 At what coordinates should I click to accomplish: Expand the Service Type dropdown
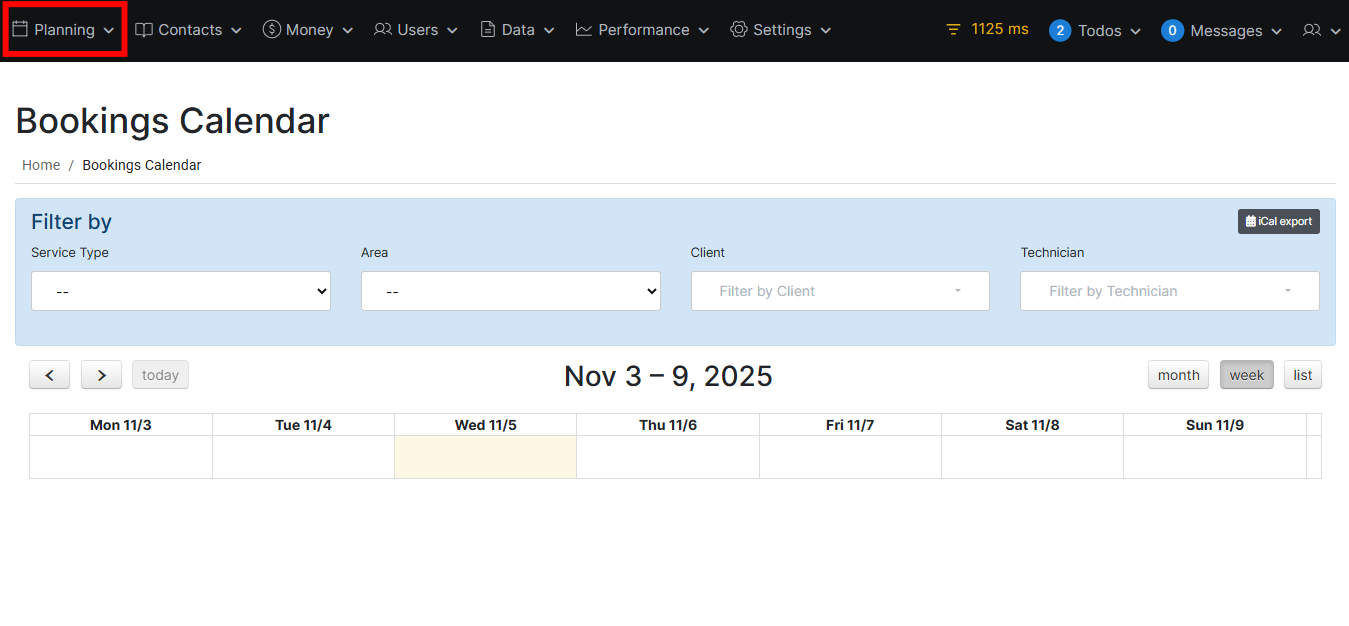[181, 291]
